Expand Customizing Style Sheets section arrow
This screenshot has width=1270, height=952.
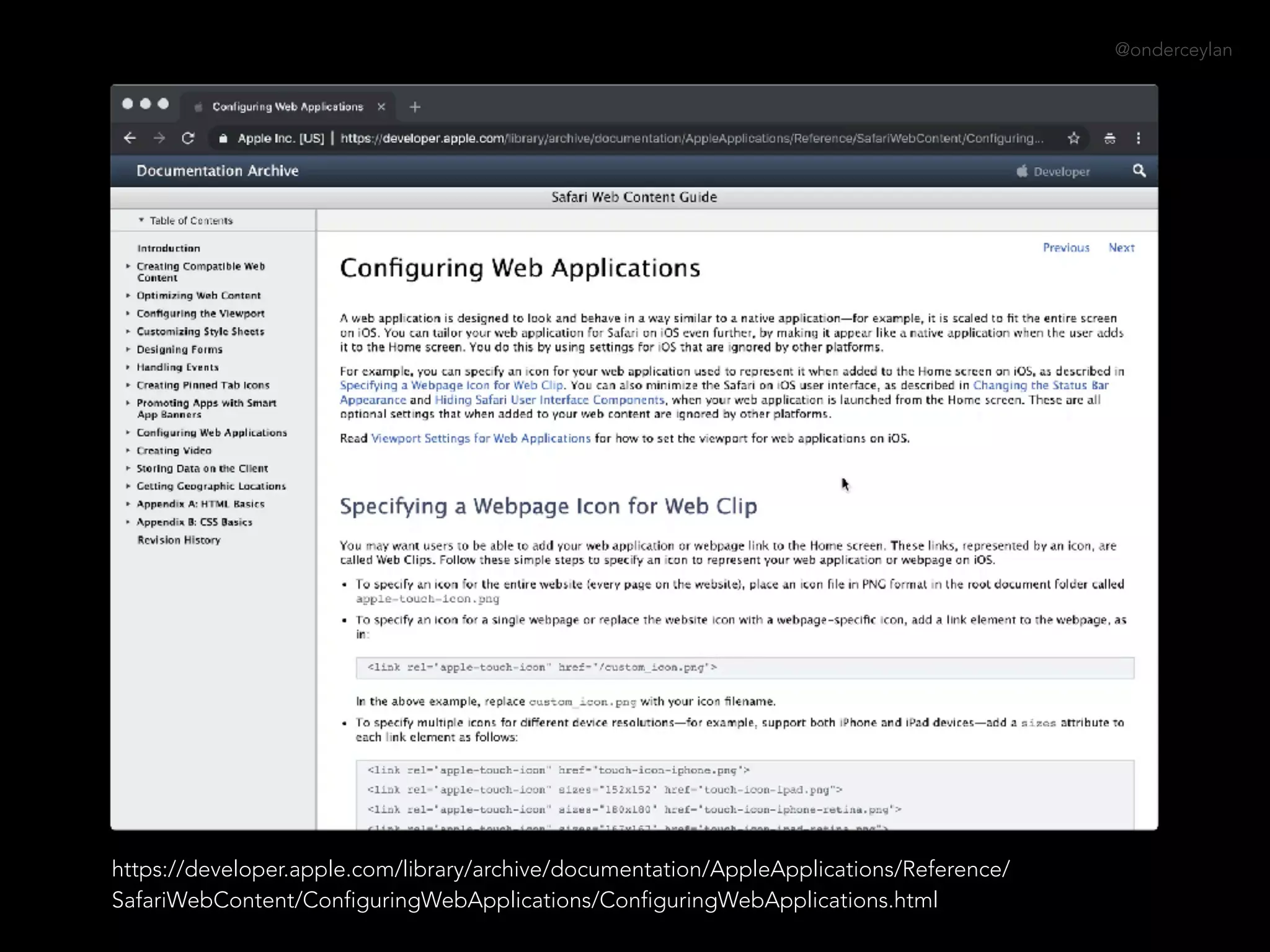(128, 332)
